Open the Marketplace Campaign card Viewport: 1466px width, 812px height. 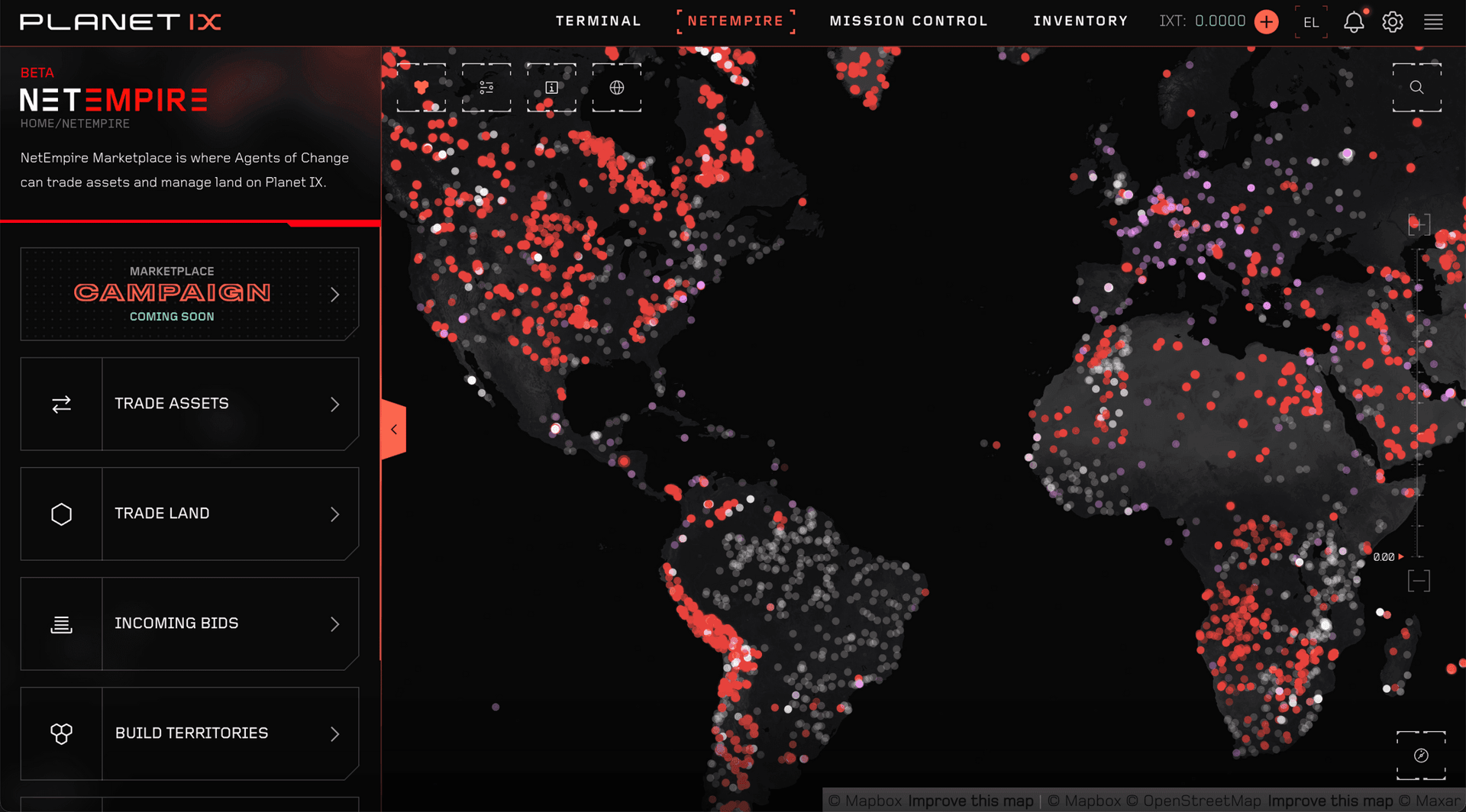coord(189,294)
